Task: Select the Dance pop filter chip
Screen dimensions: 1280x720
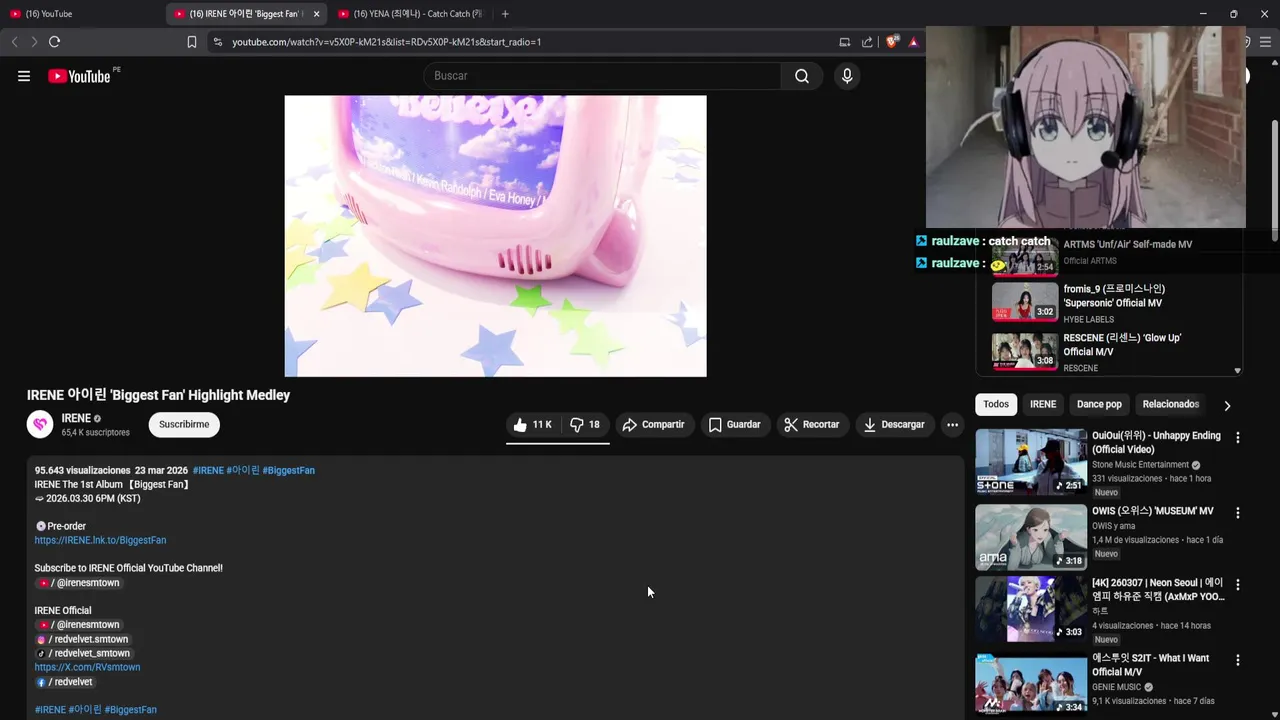Action: click(1099, 404)
